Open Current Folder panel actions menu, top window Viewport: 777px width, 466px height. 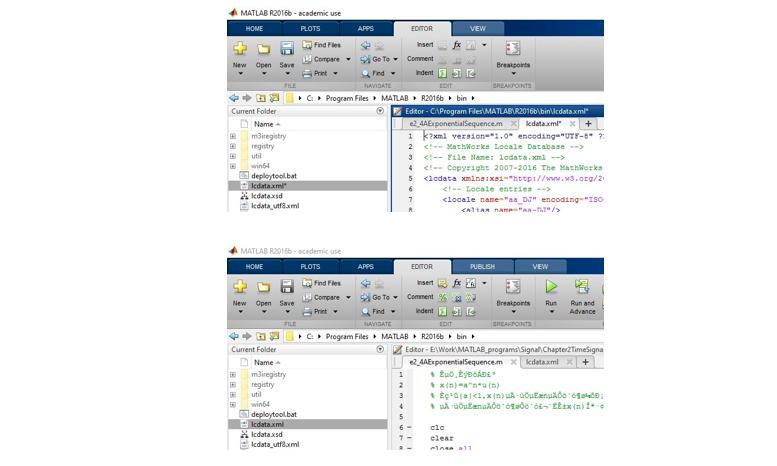click(380, 111)
